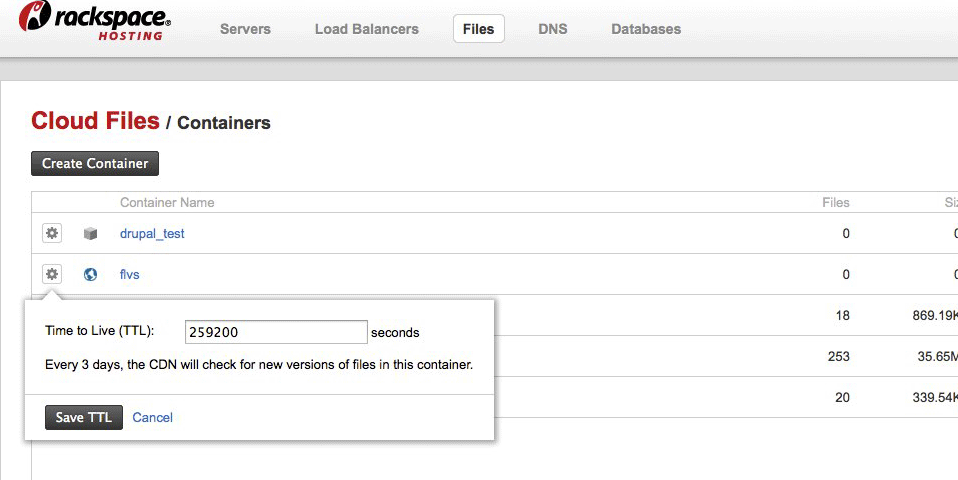Open the flvs container link
958x480 pixels.
pyautogui.click(x=130, y=274)
